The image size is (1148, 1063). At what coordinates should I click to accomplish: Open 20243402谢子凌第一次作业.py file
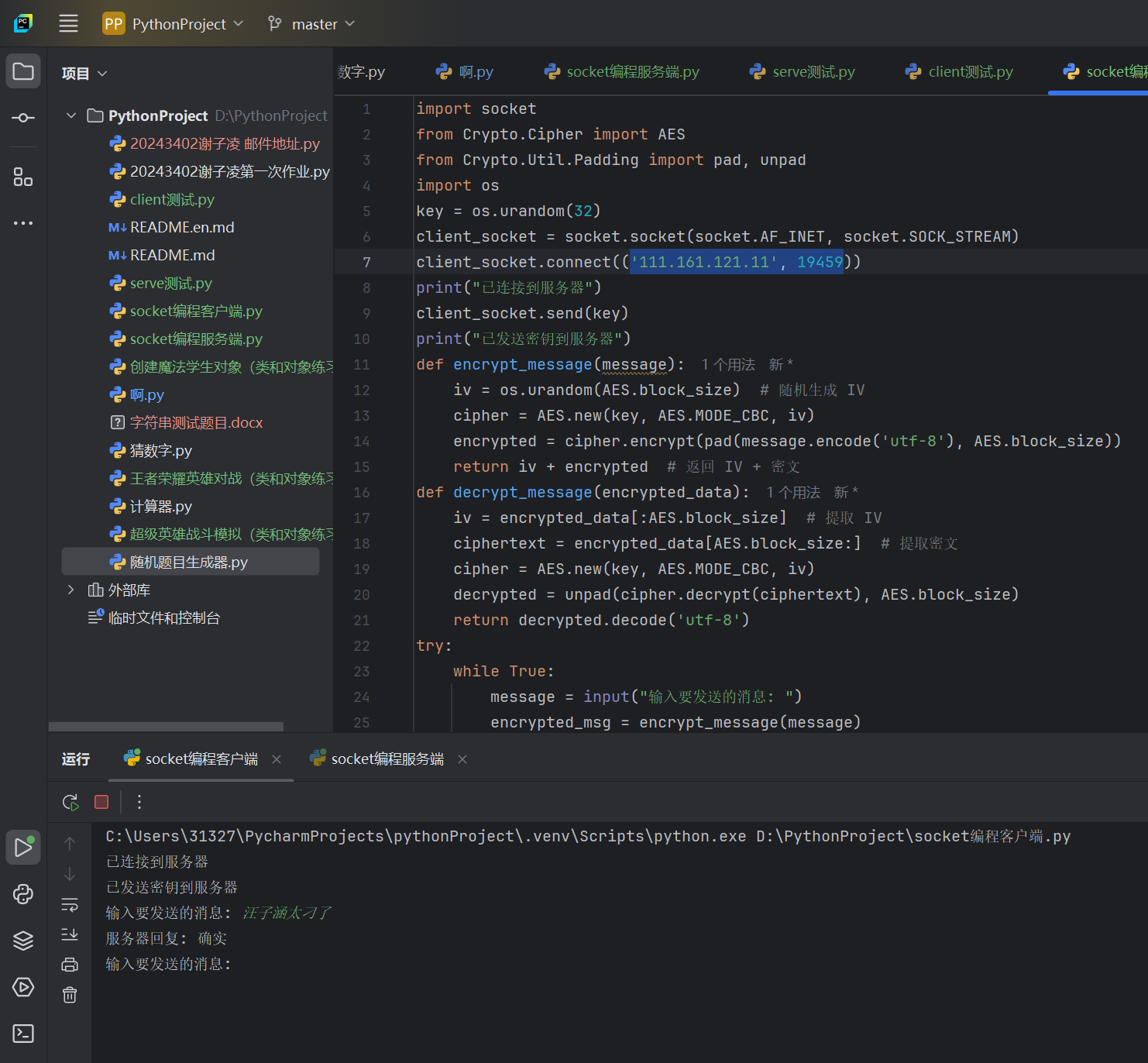pos(220,171)
